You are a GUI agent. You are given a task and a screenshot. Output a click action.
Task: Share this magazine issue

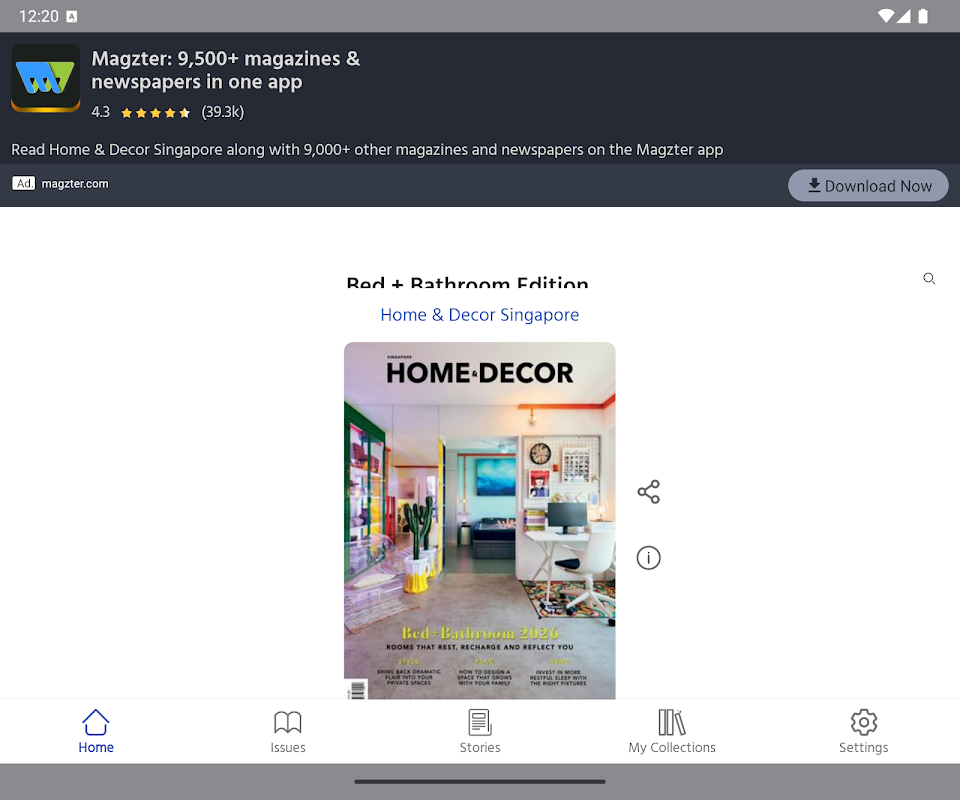pos(648,492)
